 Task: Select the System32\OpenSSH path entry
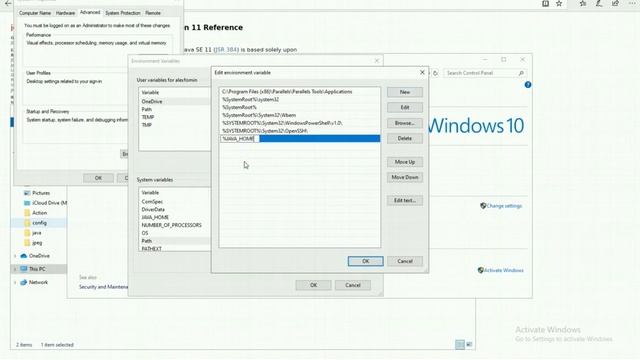[300, 131]
